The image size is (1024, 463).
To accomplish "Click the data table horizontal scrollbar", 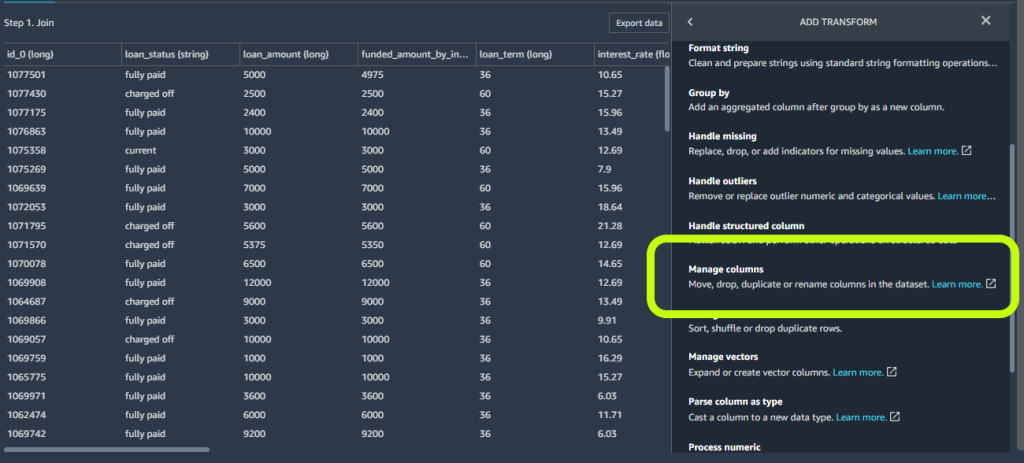I will 106,449.
